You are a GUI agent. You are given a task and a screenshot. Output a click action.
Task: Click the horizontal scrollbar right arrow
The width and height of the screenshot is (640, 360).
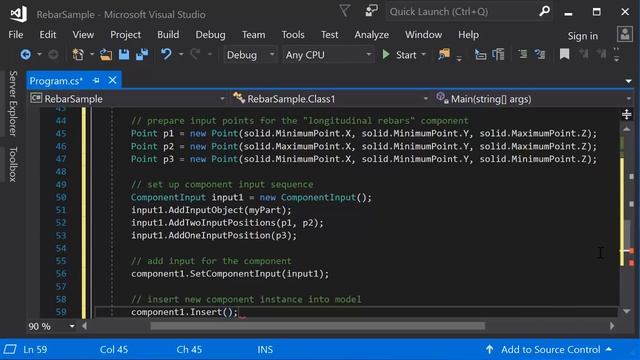(x=612, y=326)
